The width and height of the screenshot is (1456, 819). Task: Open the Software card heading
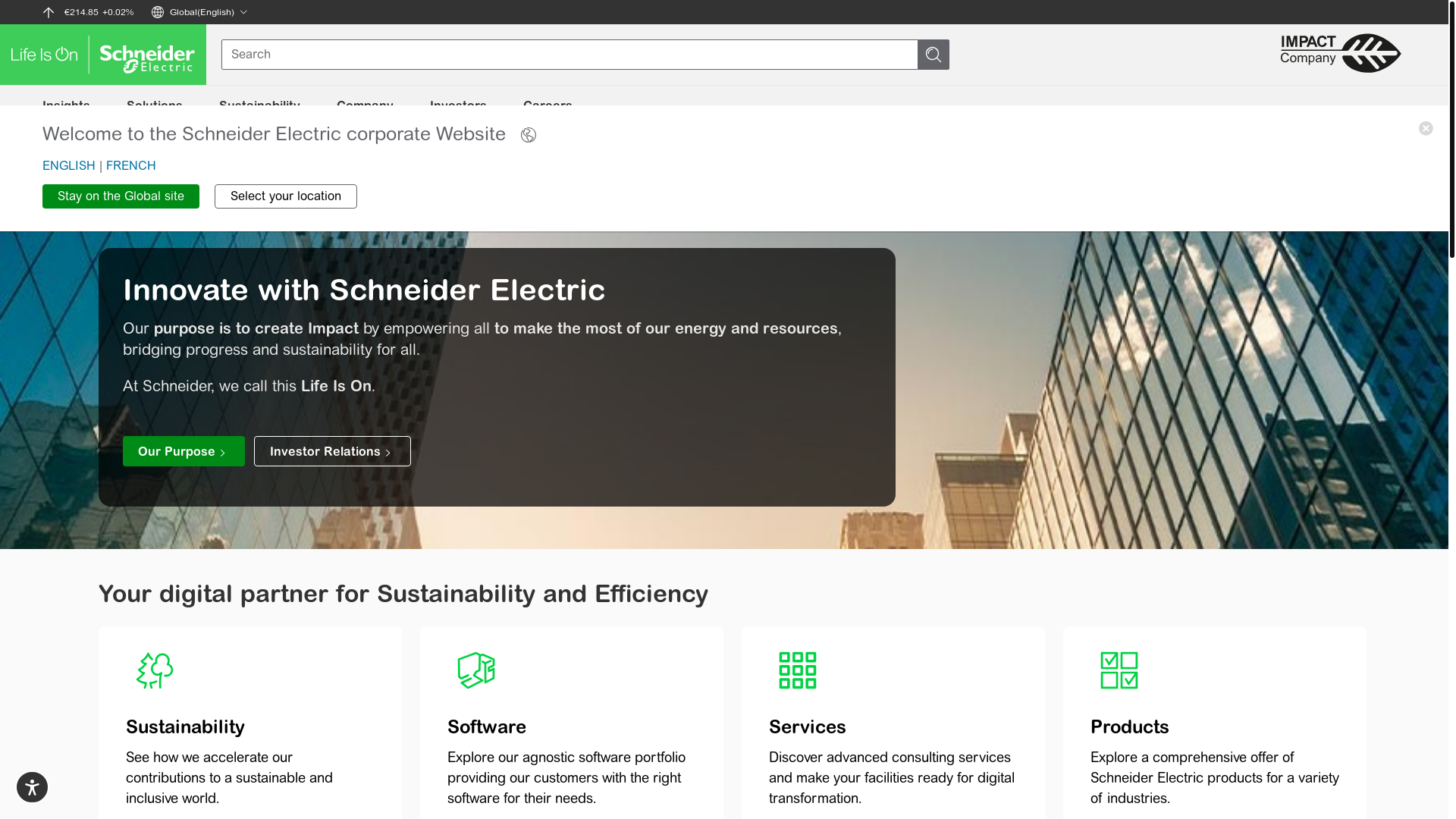487,726
